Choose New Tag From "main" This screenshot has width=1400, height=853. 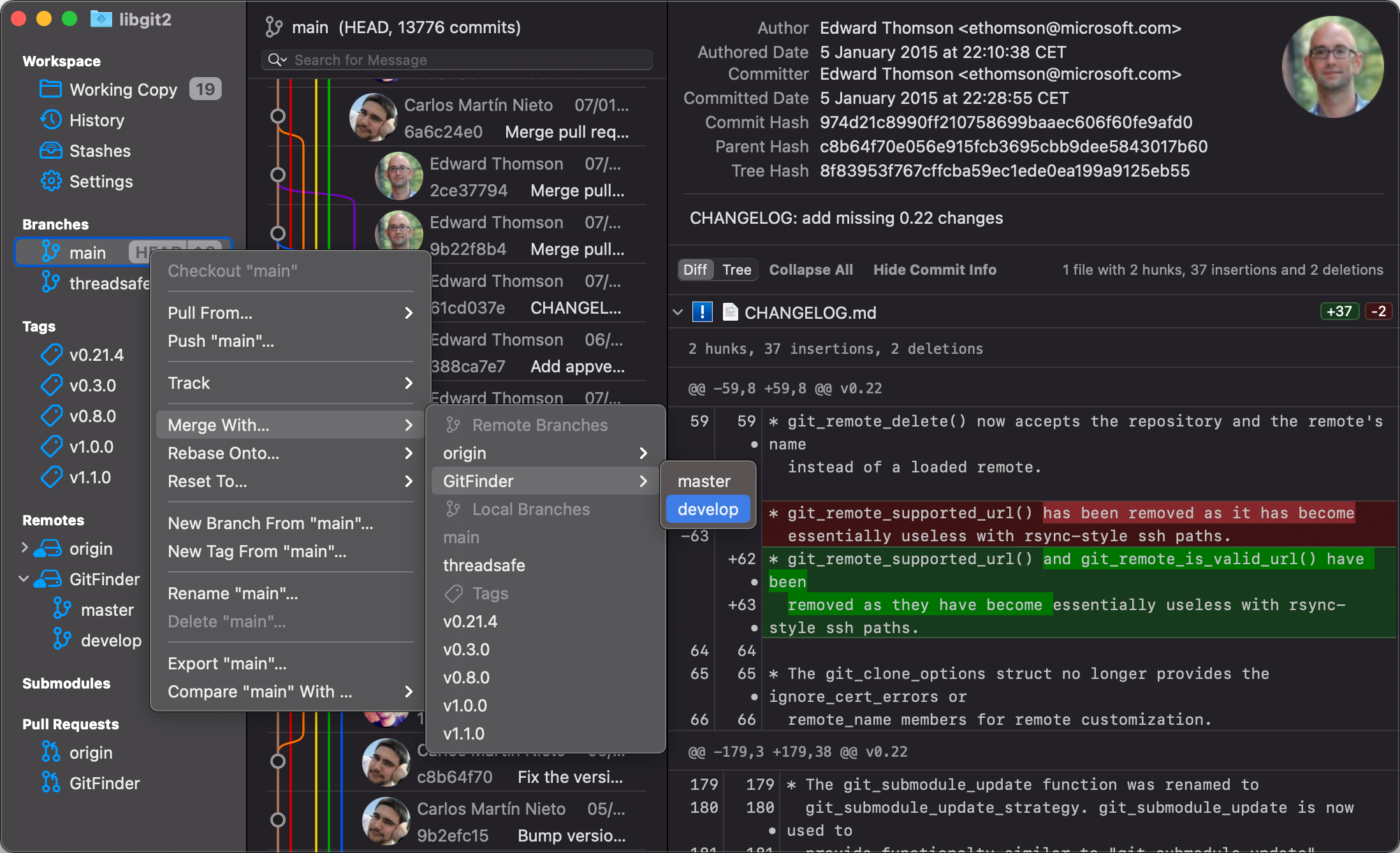[290, 551]
